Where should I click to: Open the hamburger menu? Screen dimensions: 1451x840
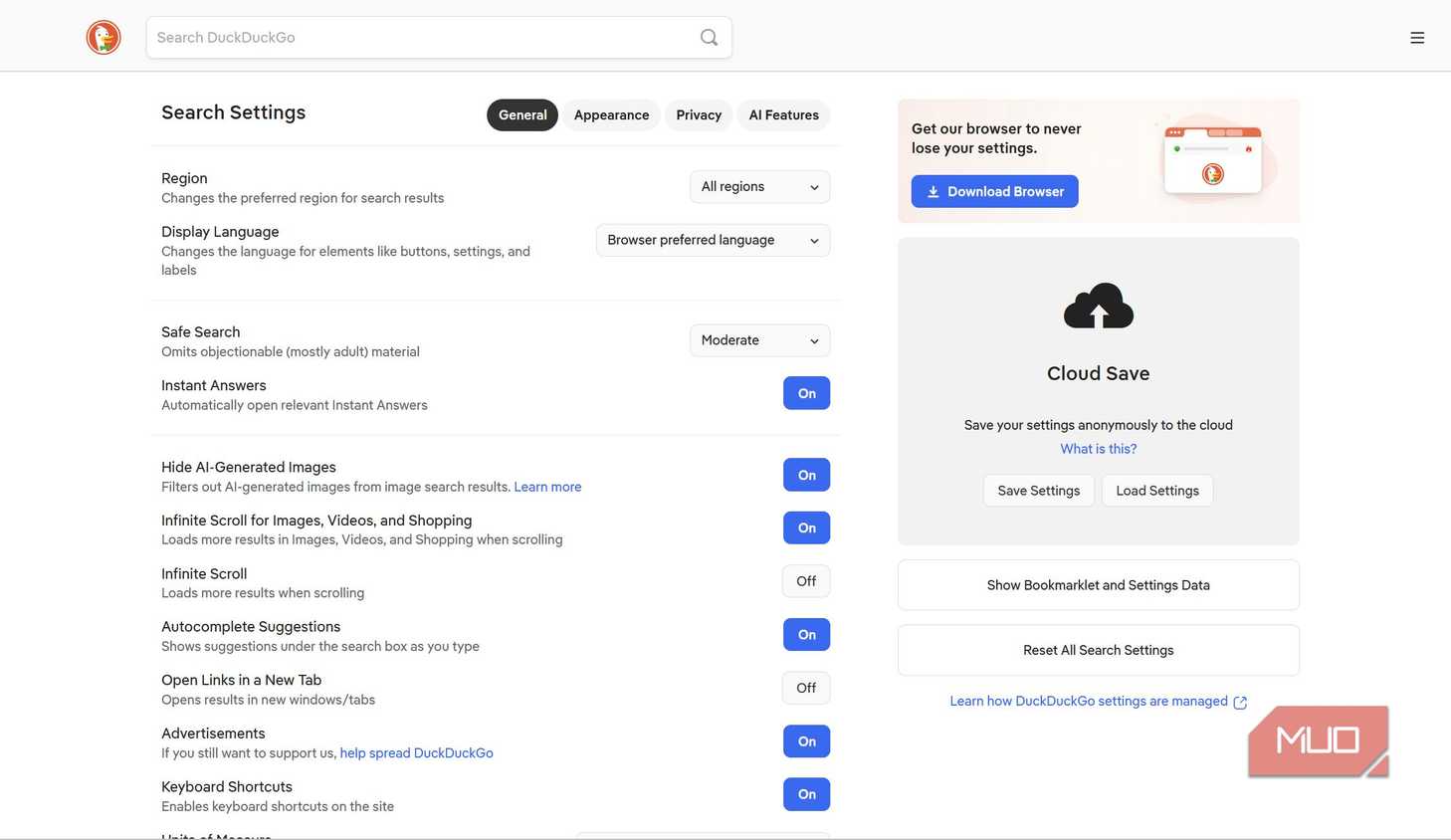[1417, 38]
